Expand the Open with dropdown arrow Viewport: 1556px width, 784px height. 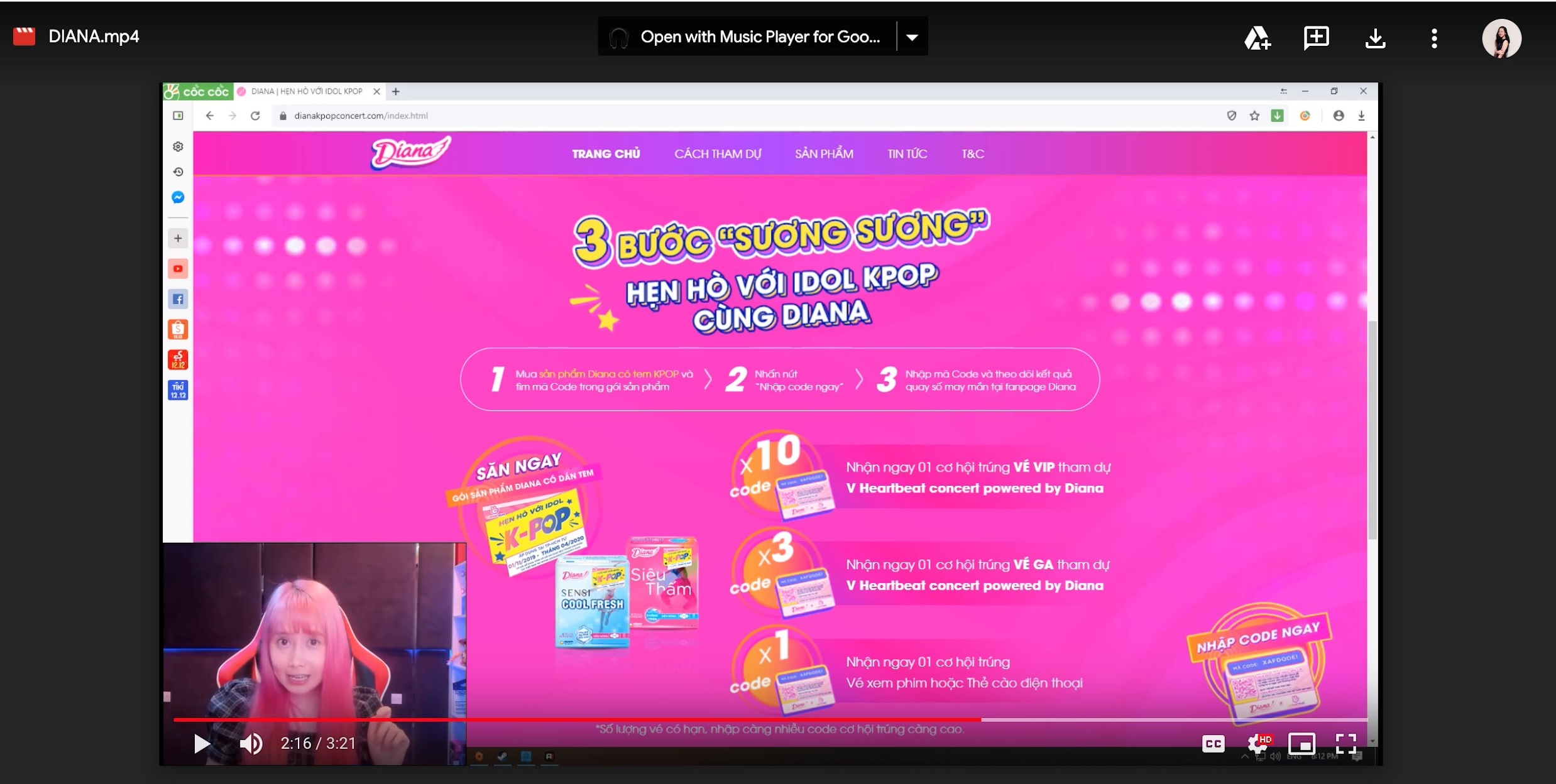pyautogui.click(x=912, y=37)
